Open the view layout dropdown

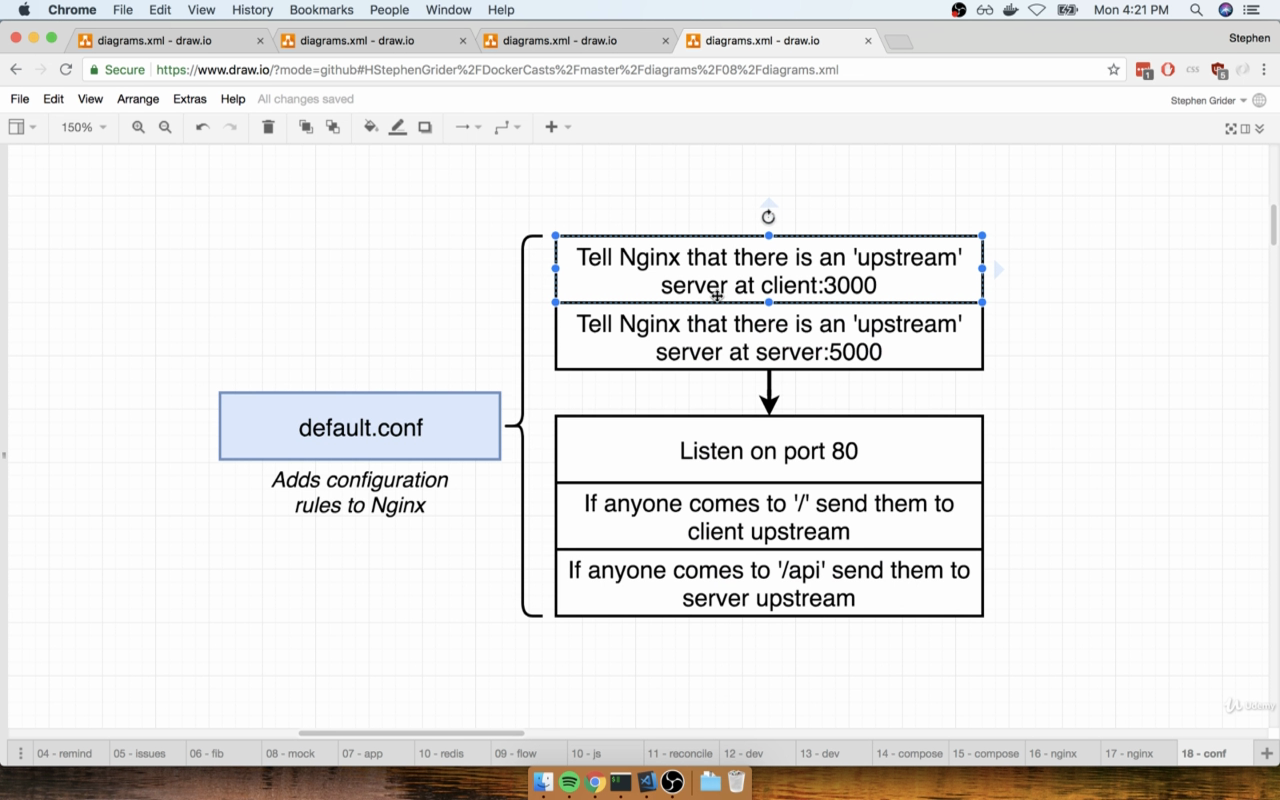click(x=22, y=127)
